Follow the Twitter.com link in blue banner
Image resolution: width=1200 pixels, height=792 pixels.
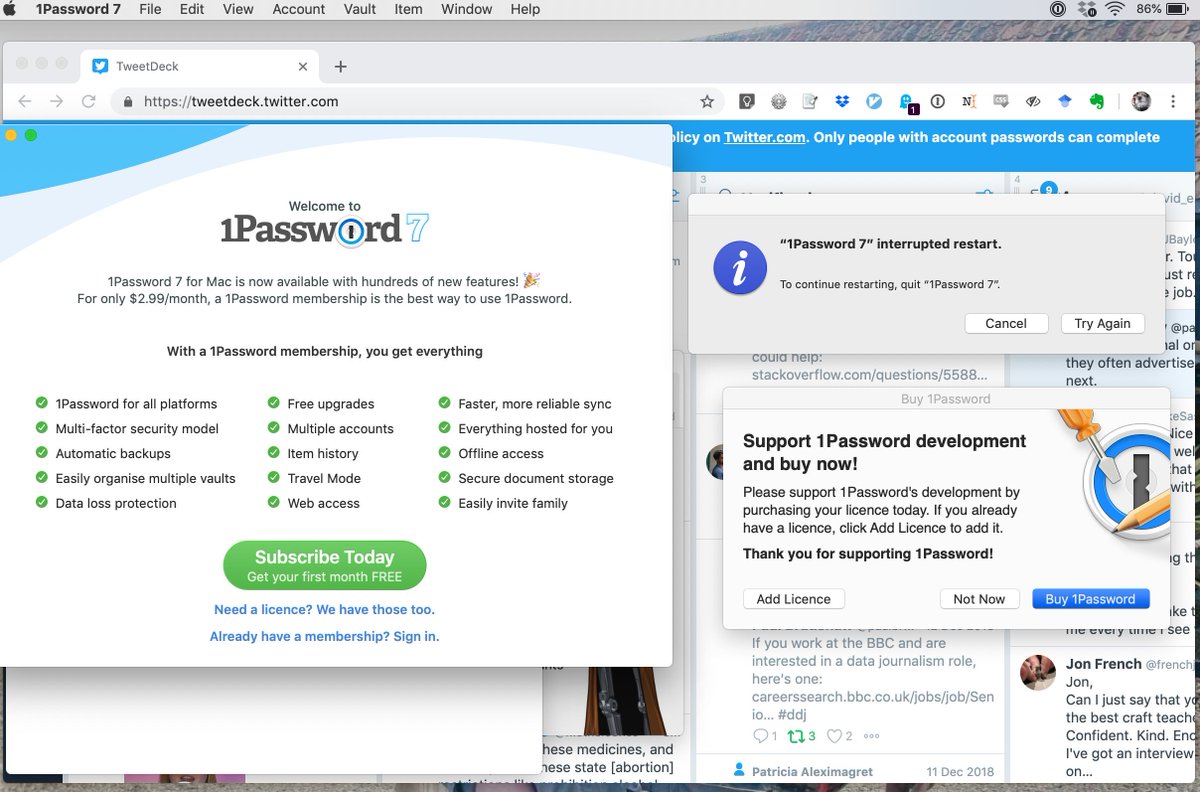point(765,137)
